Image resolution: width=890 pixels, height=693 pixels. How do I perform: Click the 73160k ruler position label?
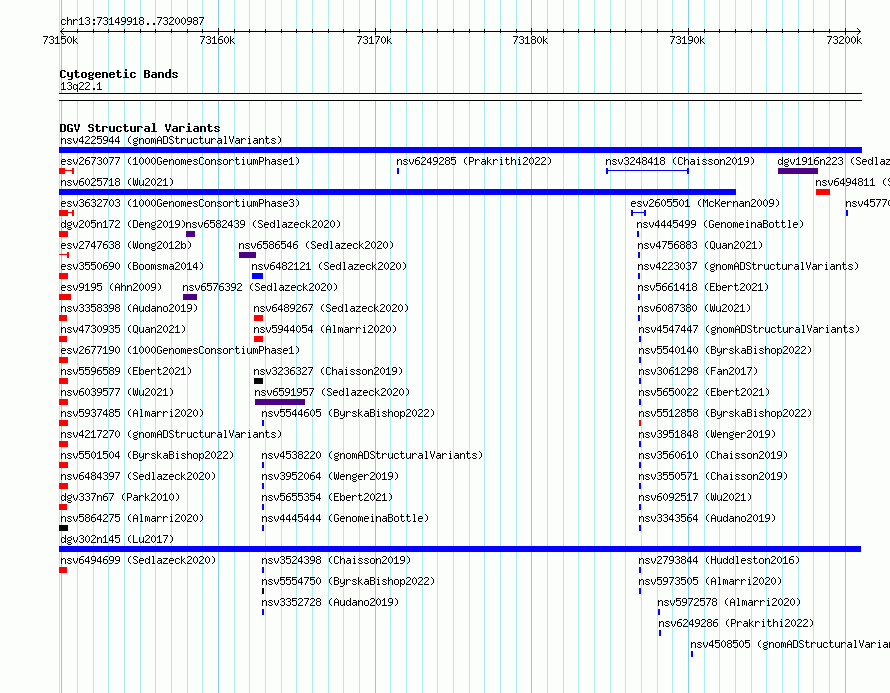point(217,40)
